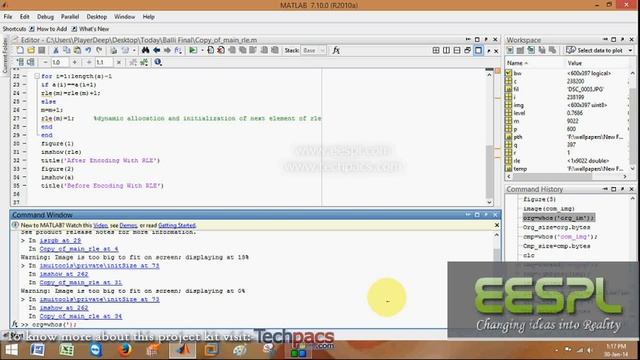640x360 pixels.
Task: Click the fx function browser icon
Action: [x=336, y=50]
